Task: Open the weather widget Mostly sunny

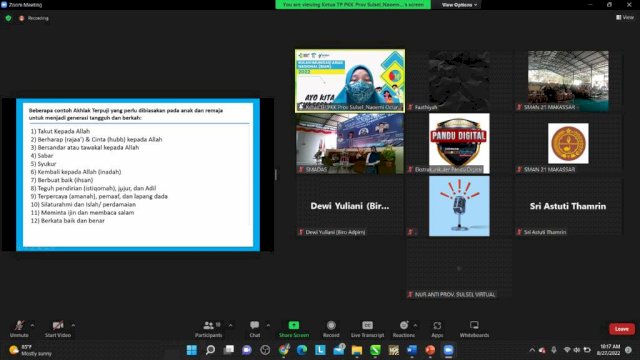Action: [x=31, y=350]
